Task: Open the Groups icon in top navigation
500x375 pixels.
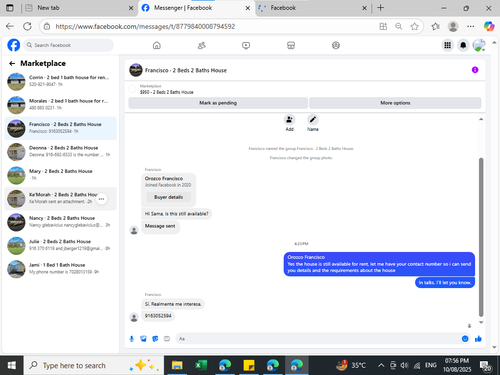Action: tap(336, 45)
